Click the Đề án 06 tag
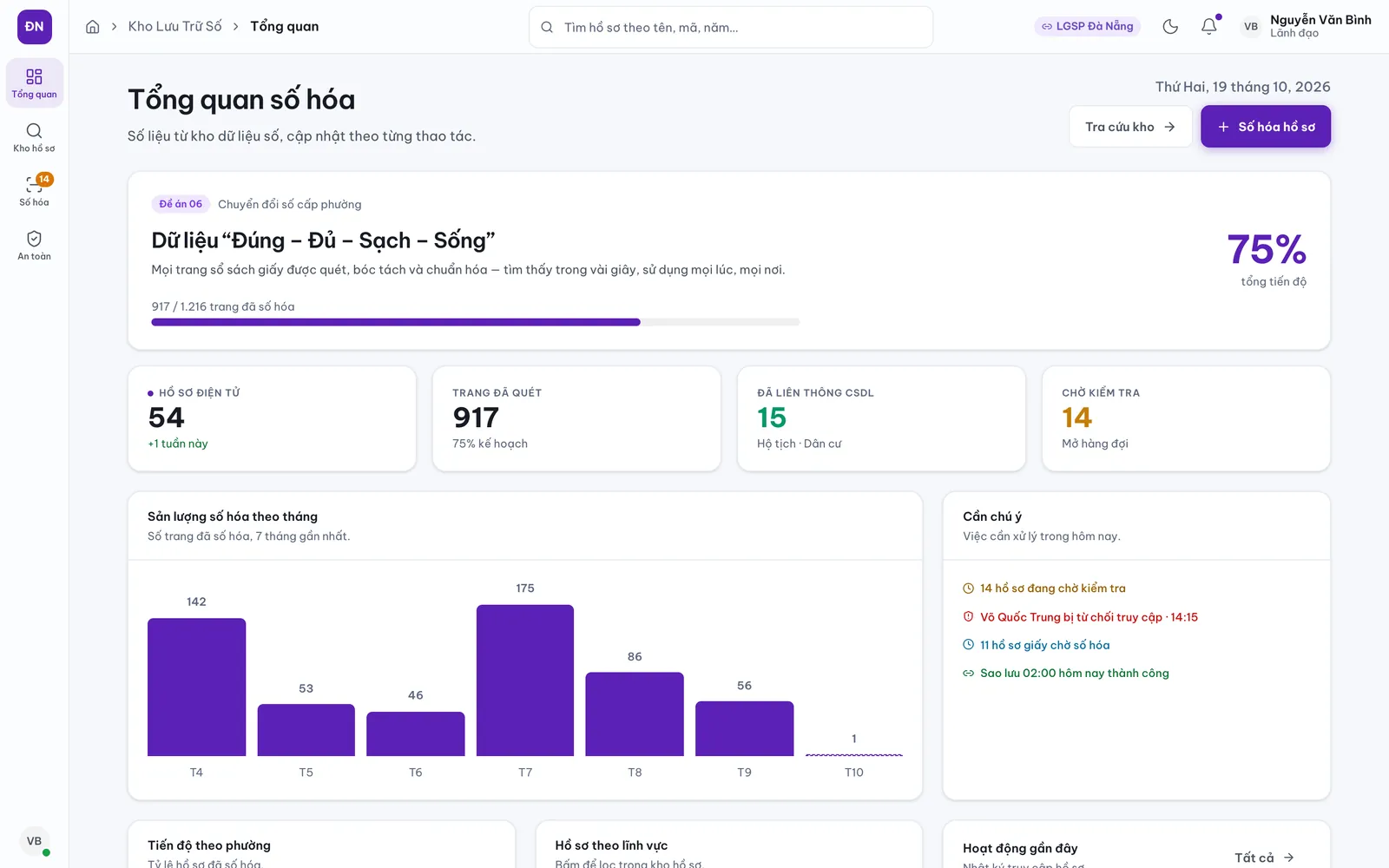This screenshot has width=1389, height=868. pyautogui.click(x=181, y=204)
